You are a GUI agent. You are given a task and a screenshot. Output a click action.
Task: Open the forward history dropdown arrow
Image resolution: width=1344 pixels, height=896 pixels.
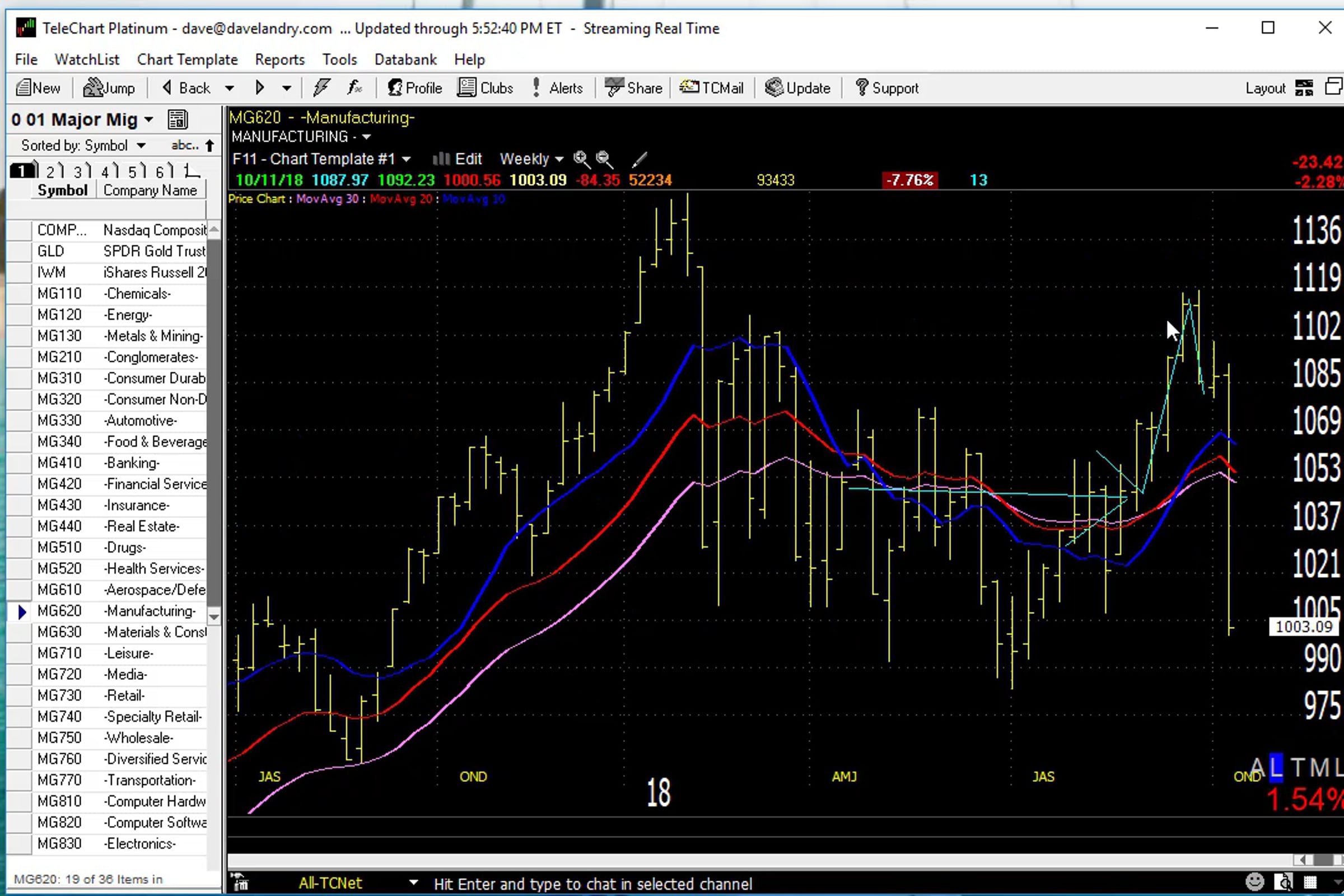click(287, 88)
